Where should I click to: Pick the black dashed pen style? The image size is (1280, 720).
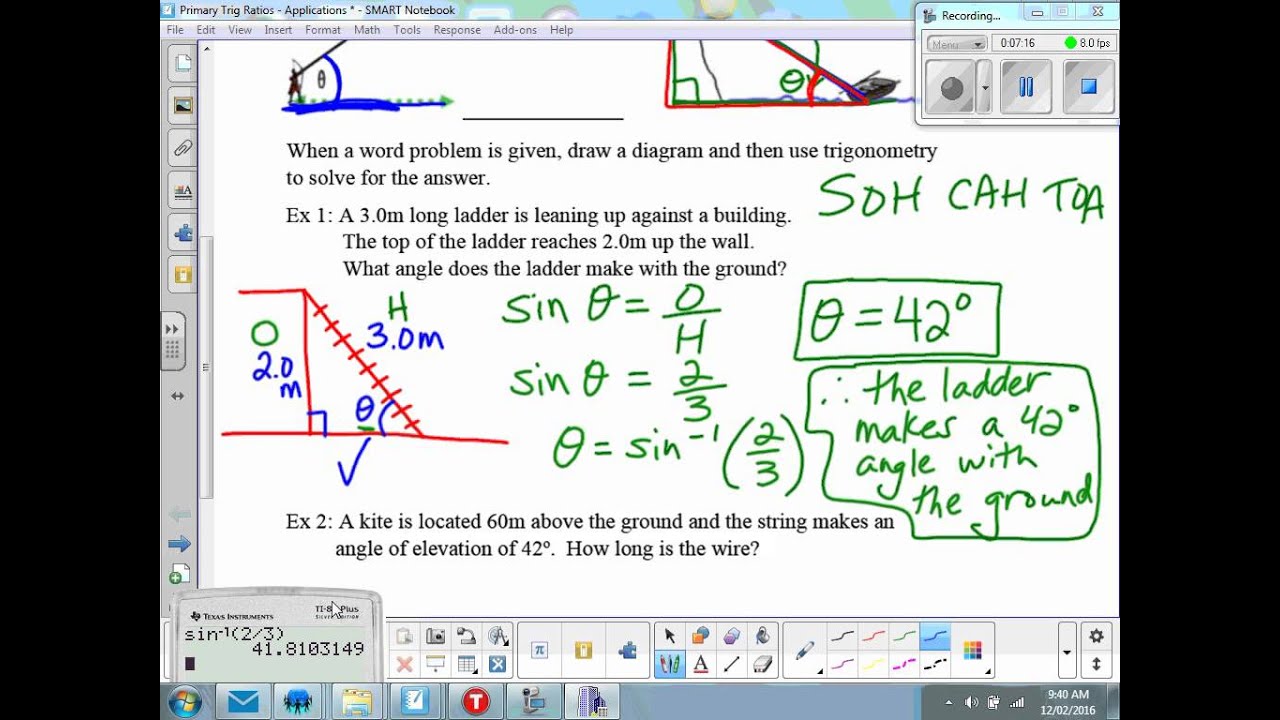click(x=935, y=664)
